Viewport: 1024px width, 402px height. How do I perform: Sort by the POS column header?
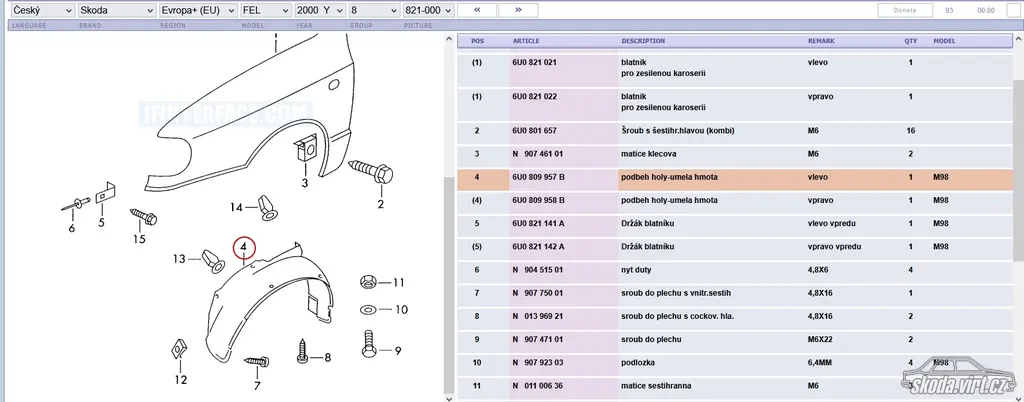(x=478, y=41)
